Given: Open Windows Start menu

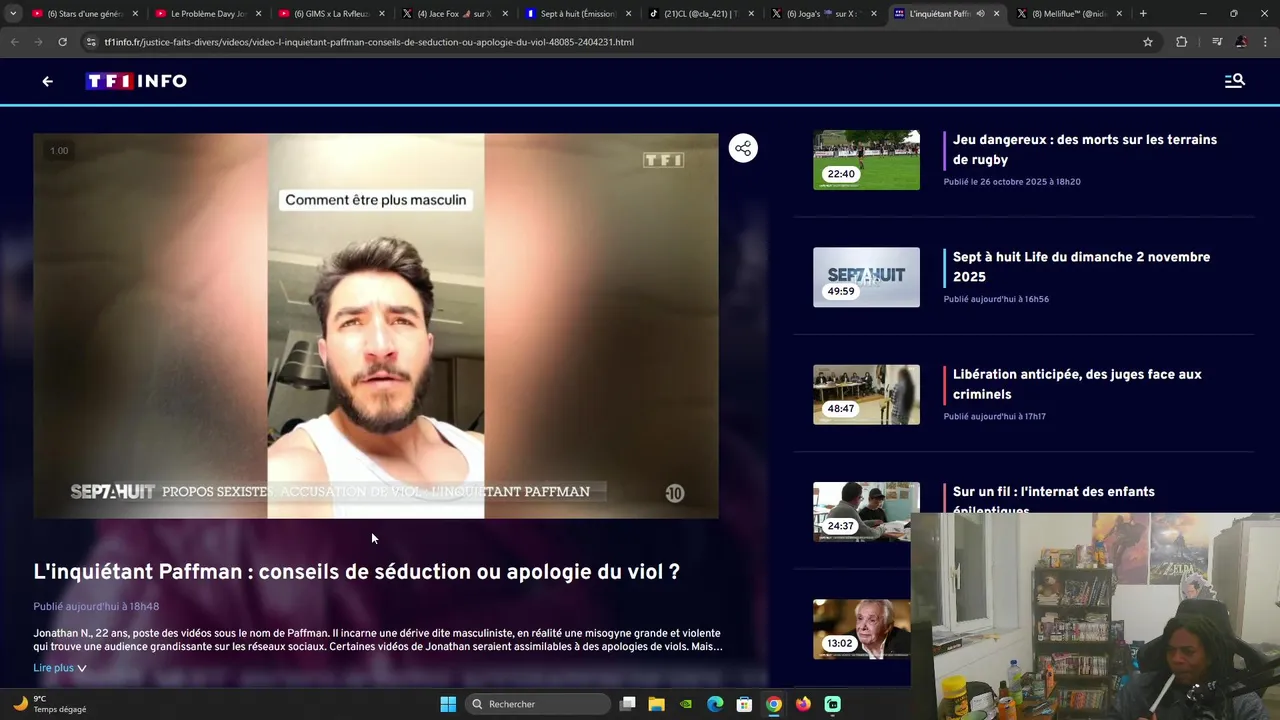Looking at the screenshot, I should point(448,704).
